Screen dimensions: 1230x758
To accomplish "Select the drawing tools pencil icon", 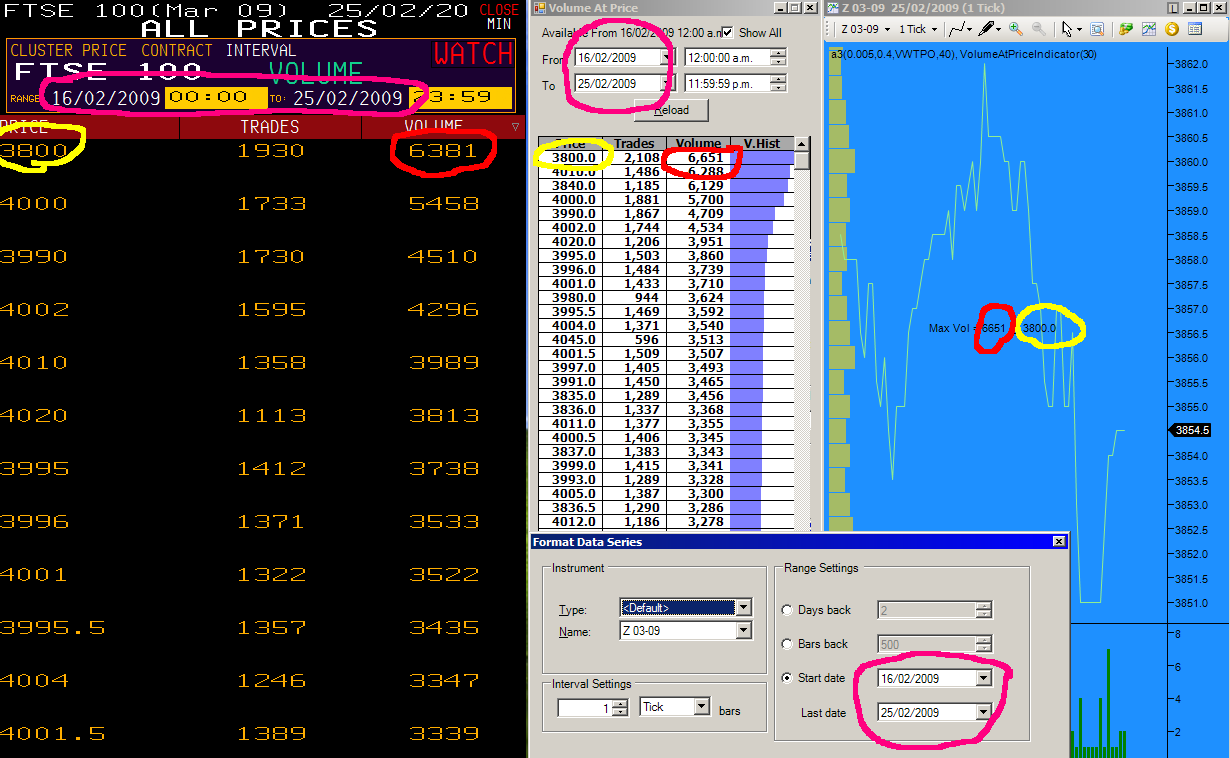I will [x=989, y=29].
